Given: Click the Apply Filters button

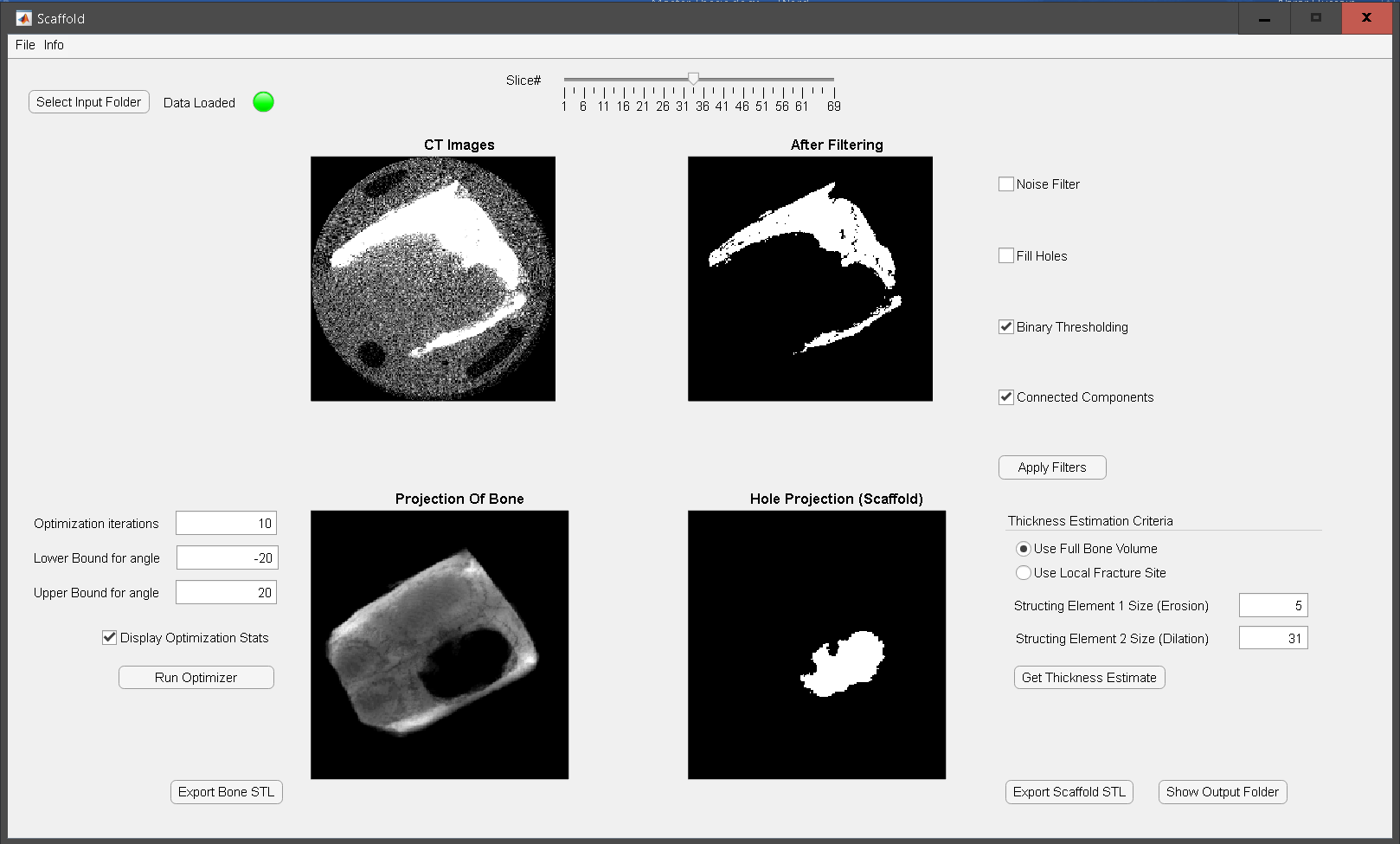Looking at the screenshot, I should pyautogui.click(x=1052, y=467).
